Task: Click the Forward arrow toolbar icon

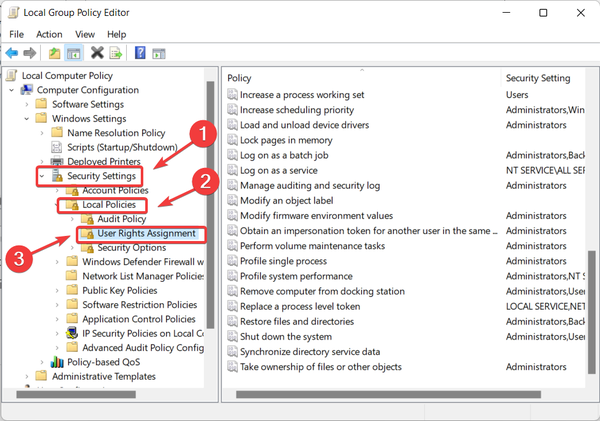Action: [29, 53]
